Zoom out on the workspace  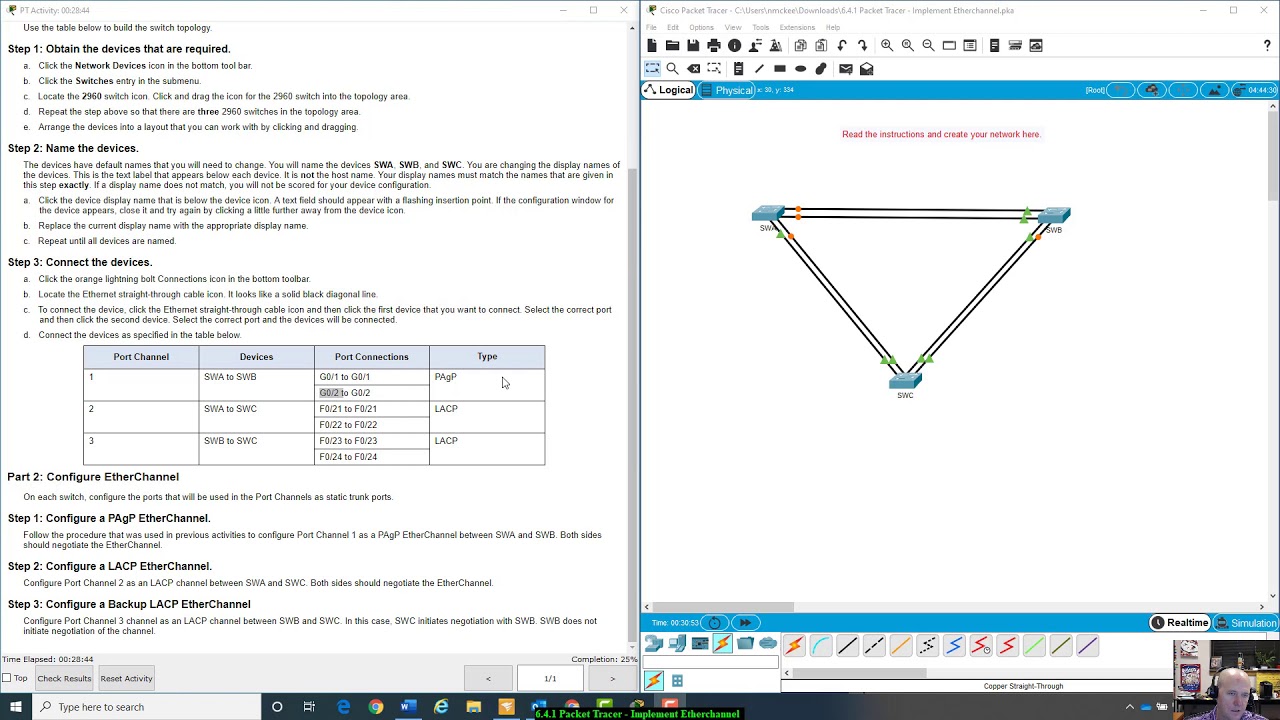[x=928, y=46]
